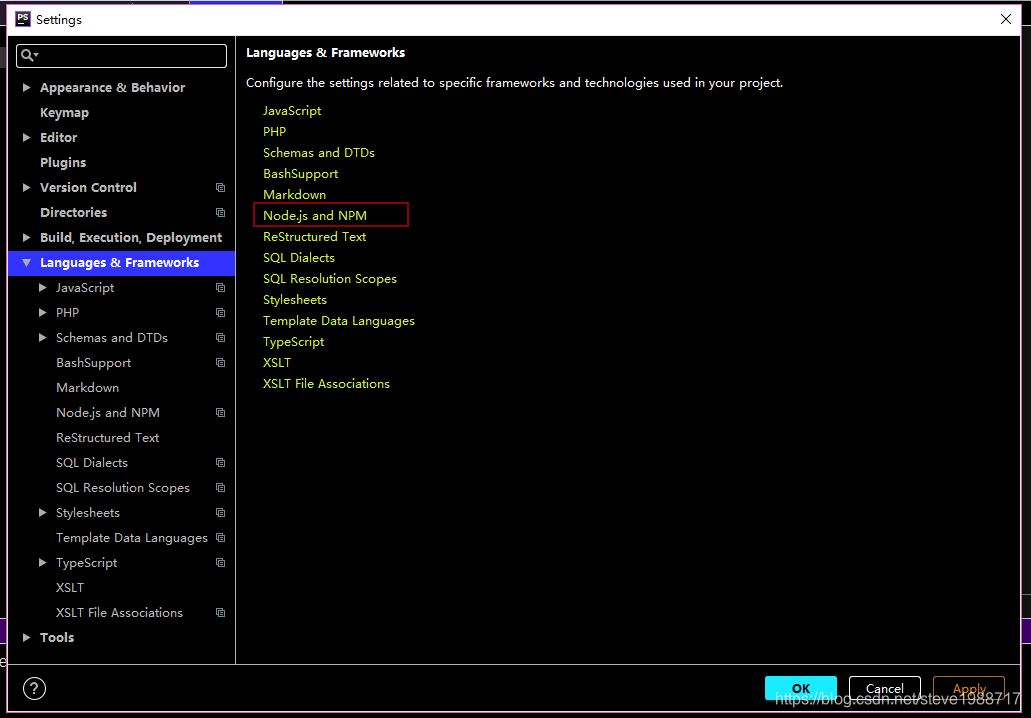Focus the settings search field

pos(122,56)
